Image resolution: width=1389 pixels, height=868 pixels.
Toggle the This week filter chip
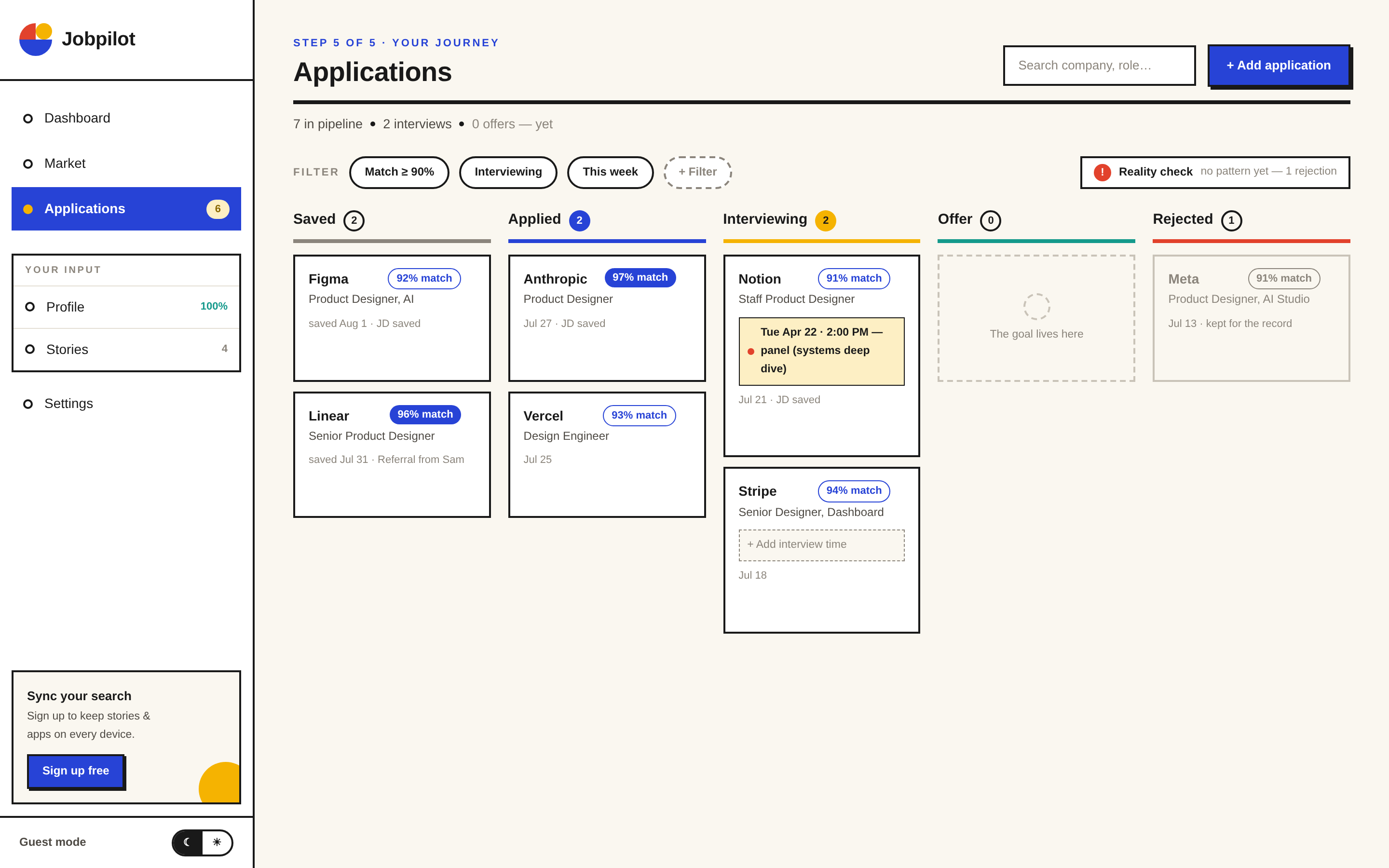coord(610,172)
